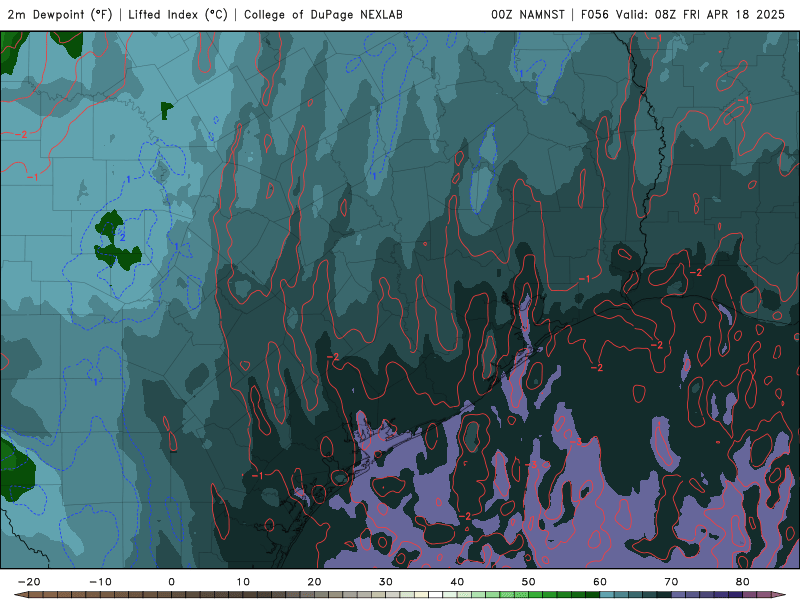
Task: Click the colorbar's left end arrow
Action: coord(21,595)
